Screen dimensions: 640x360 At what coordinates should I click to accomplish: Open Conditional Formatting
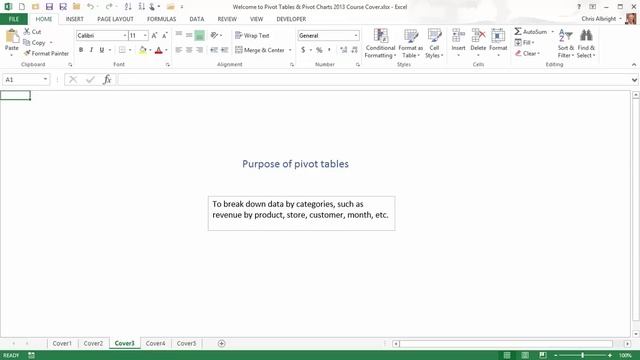tap(380, 43)
